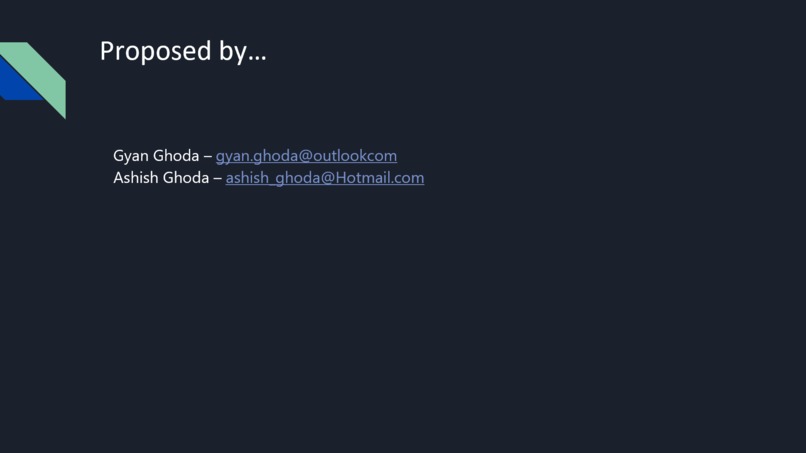Image resolution: width=806 pixels, height=453 pixels.
Task: Click the 'Ashish Ghoda' name text
Action: pos(161,178)
